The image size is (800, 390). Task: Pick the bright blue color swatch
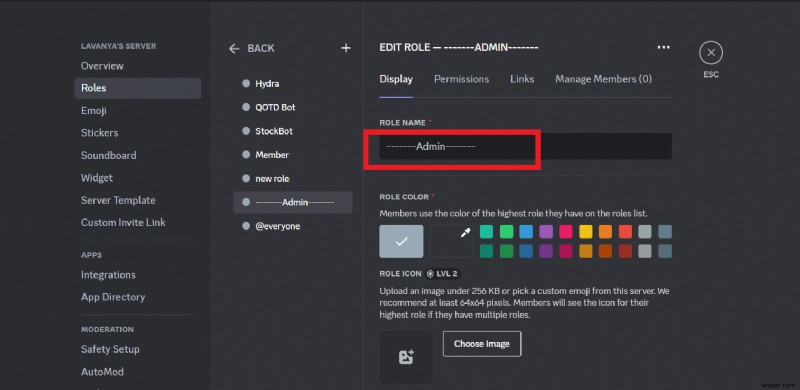tap(526, 232)
